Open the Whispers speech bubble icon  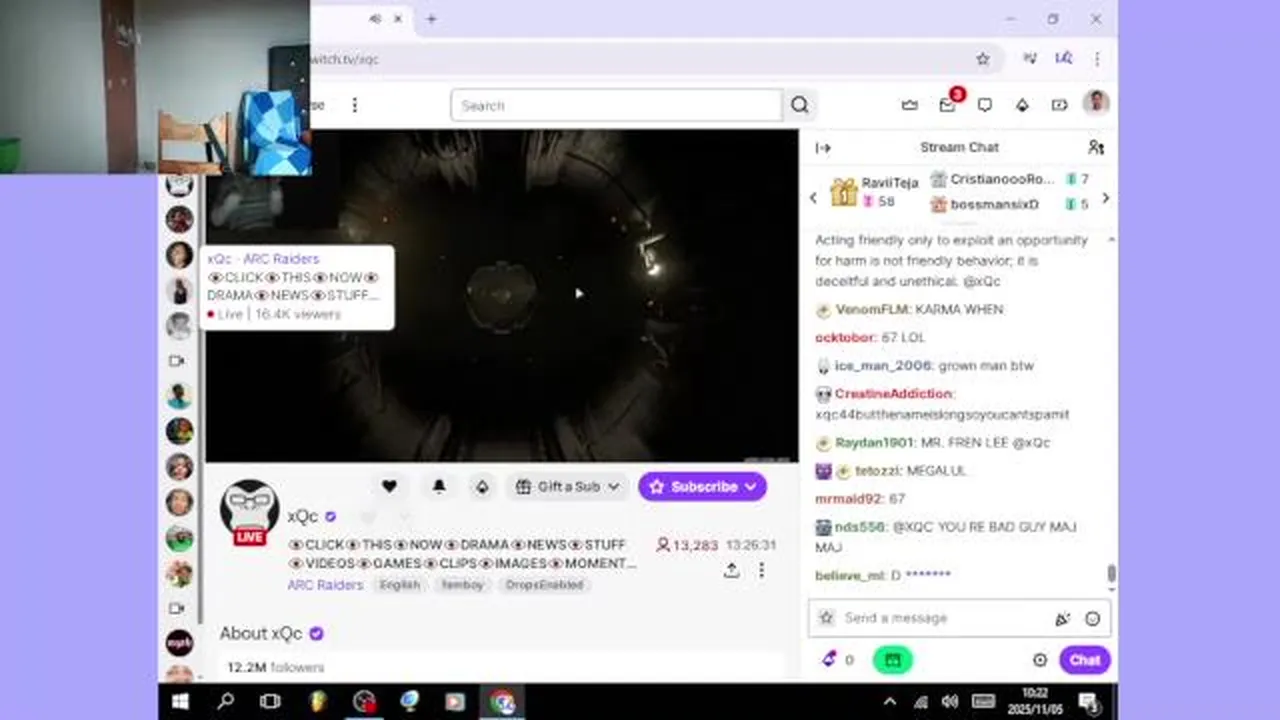985,105
